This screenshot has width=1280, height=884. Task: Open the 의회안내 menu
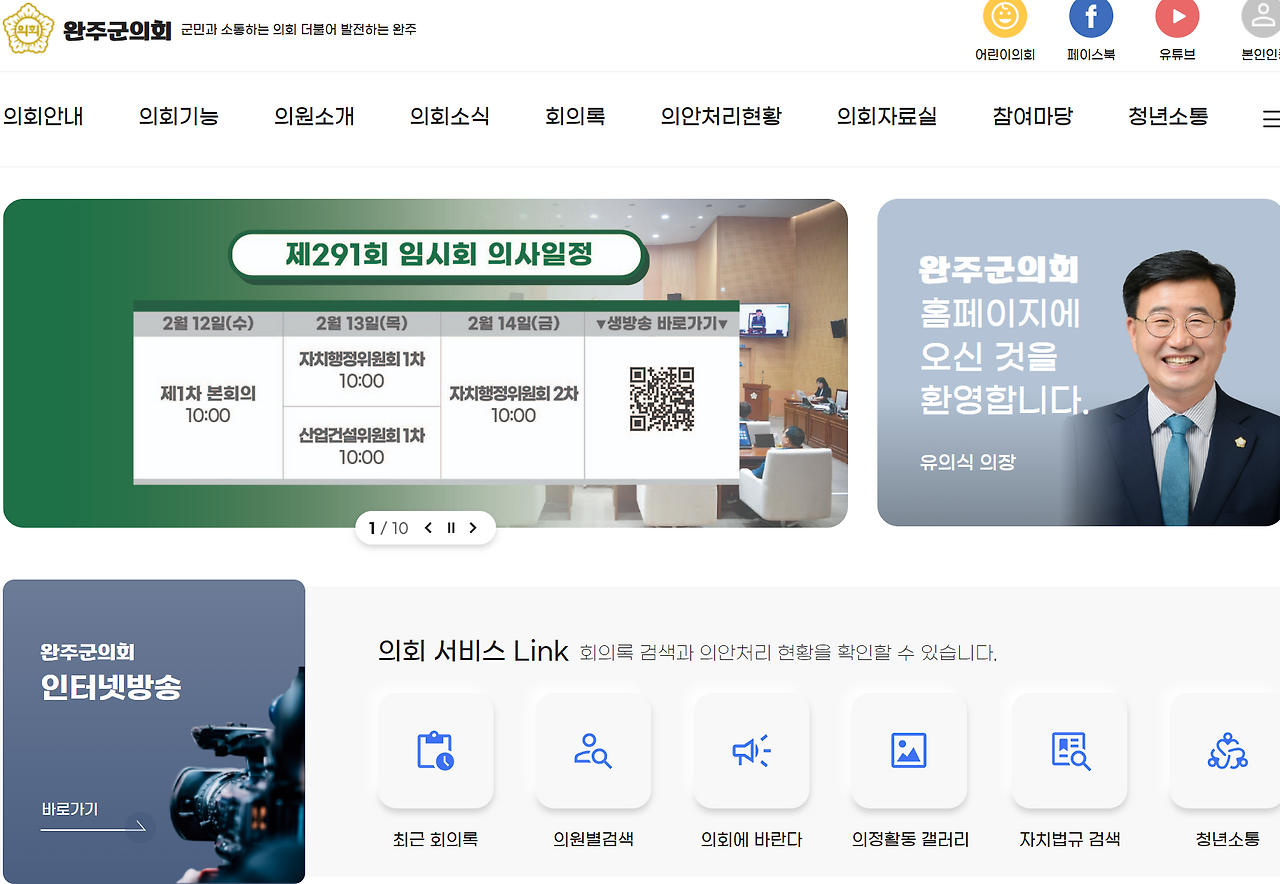click(x=43, y=116)
